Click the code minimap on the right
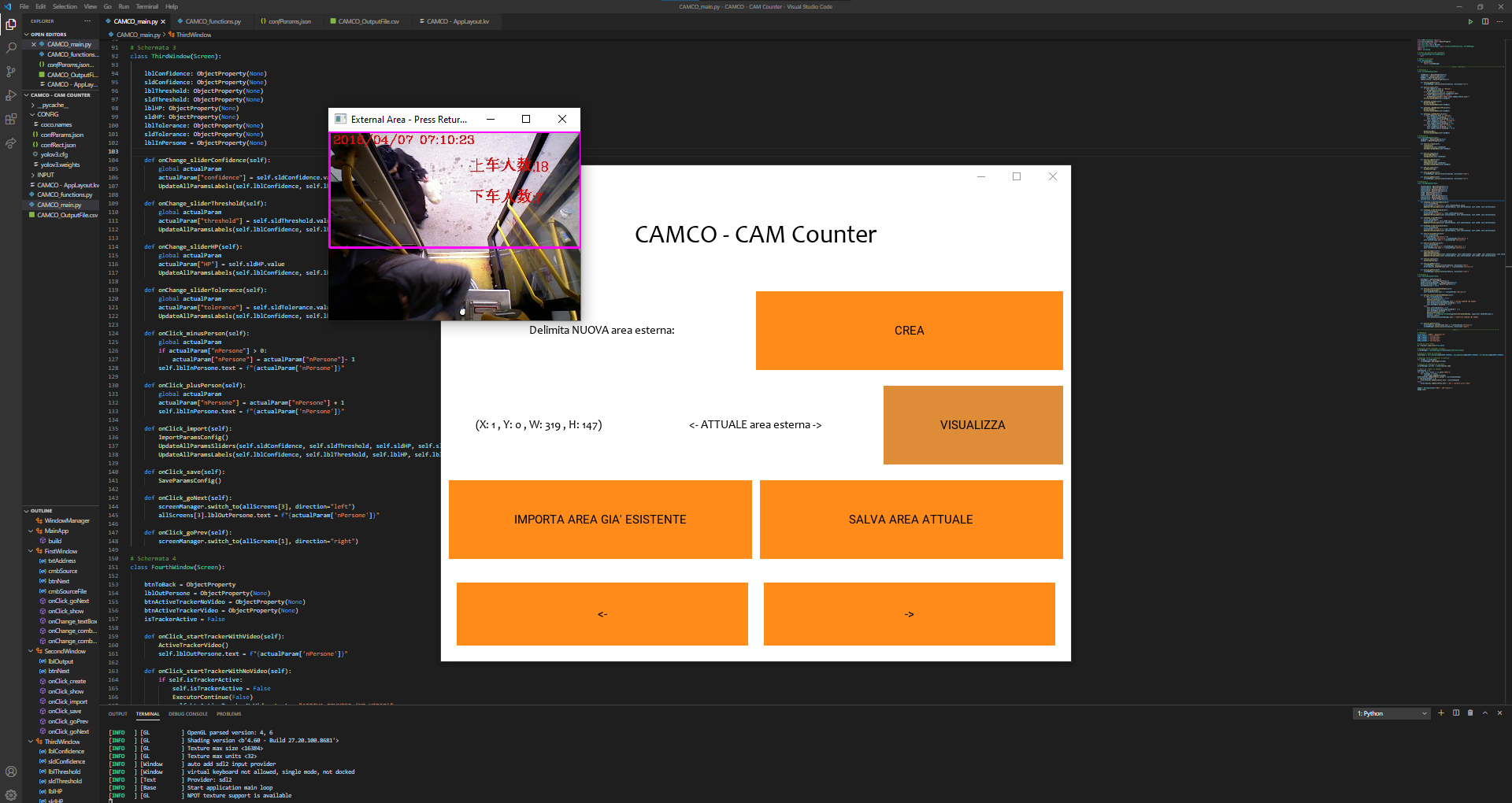Viewport: 1512px width, 803px height. point(1457,197)
